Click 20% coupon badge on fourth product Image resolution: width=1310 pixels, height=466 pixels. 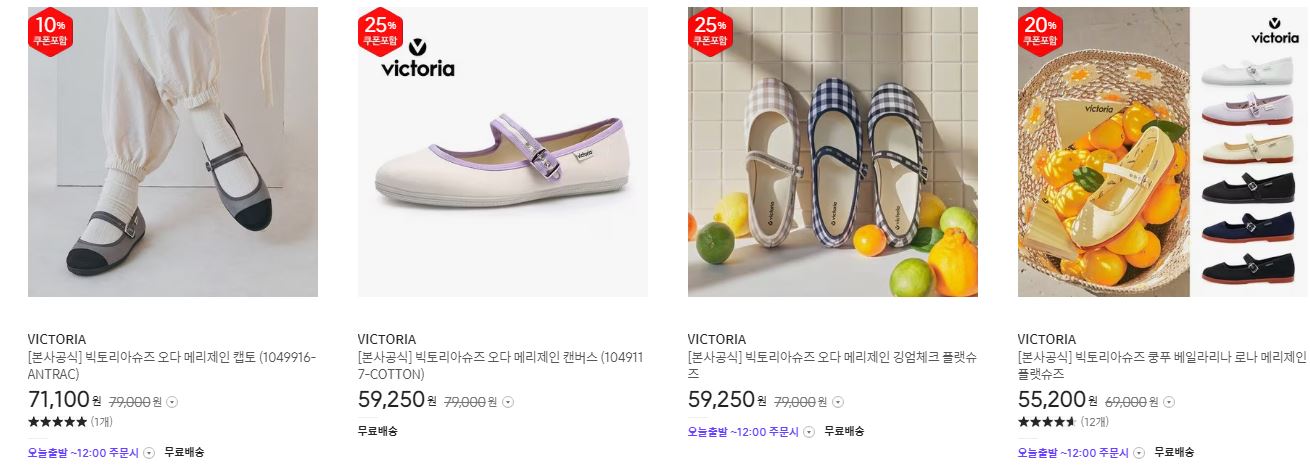tap(1040, 32)
